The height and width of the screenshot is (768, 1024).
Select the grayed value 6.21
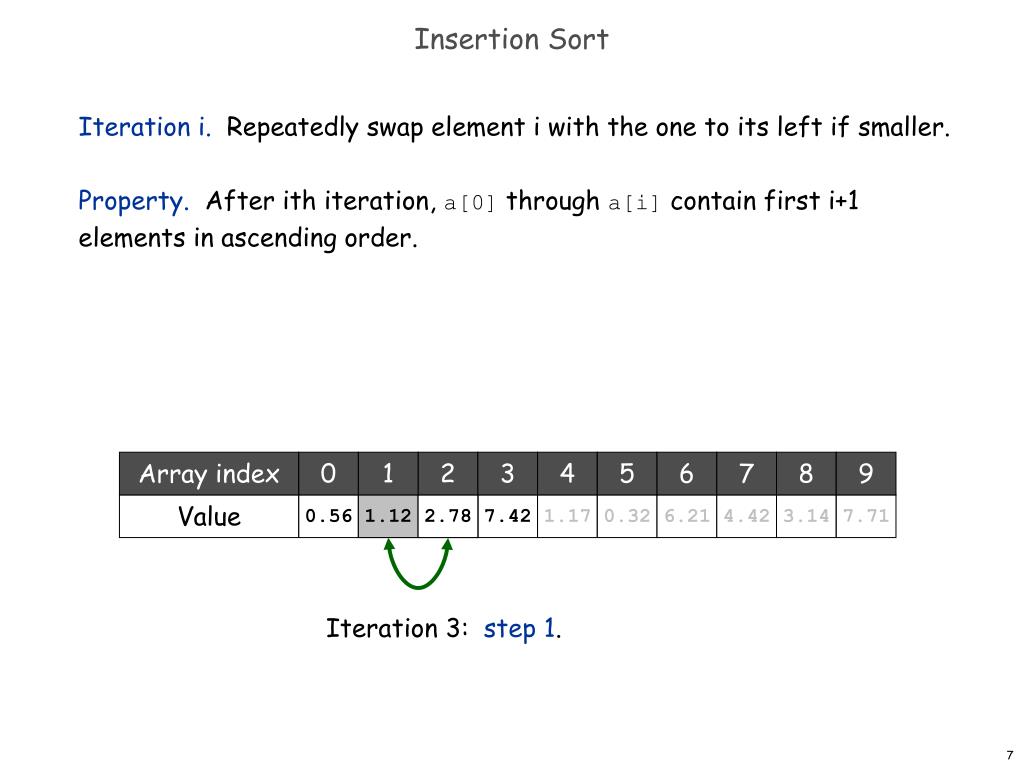pyautogui.click(x=687, y=516)
